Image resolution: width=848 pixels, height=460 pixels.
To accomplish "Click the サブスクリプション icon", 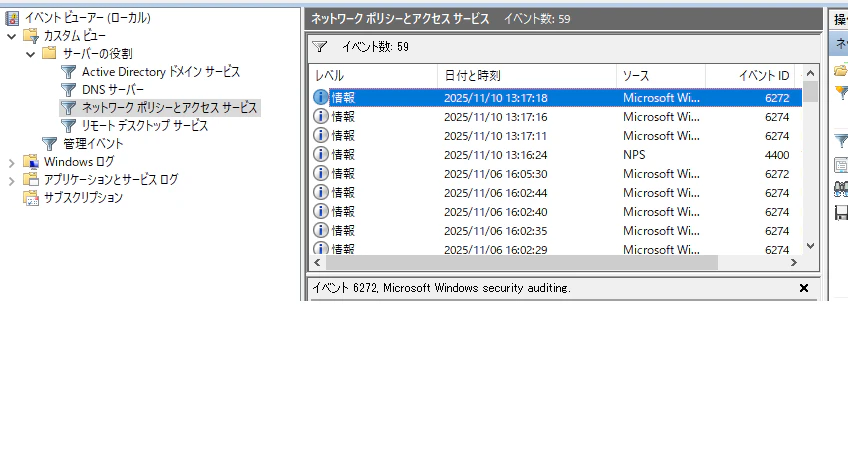I will coord(31,198).
